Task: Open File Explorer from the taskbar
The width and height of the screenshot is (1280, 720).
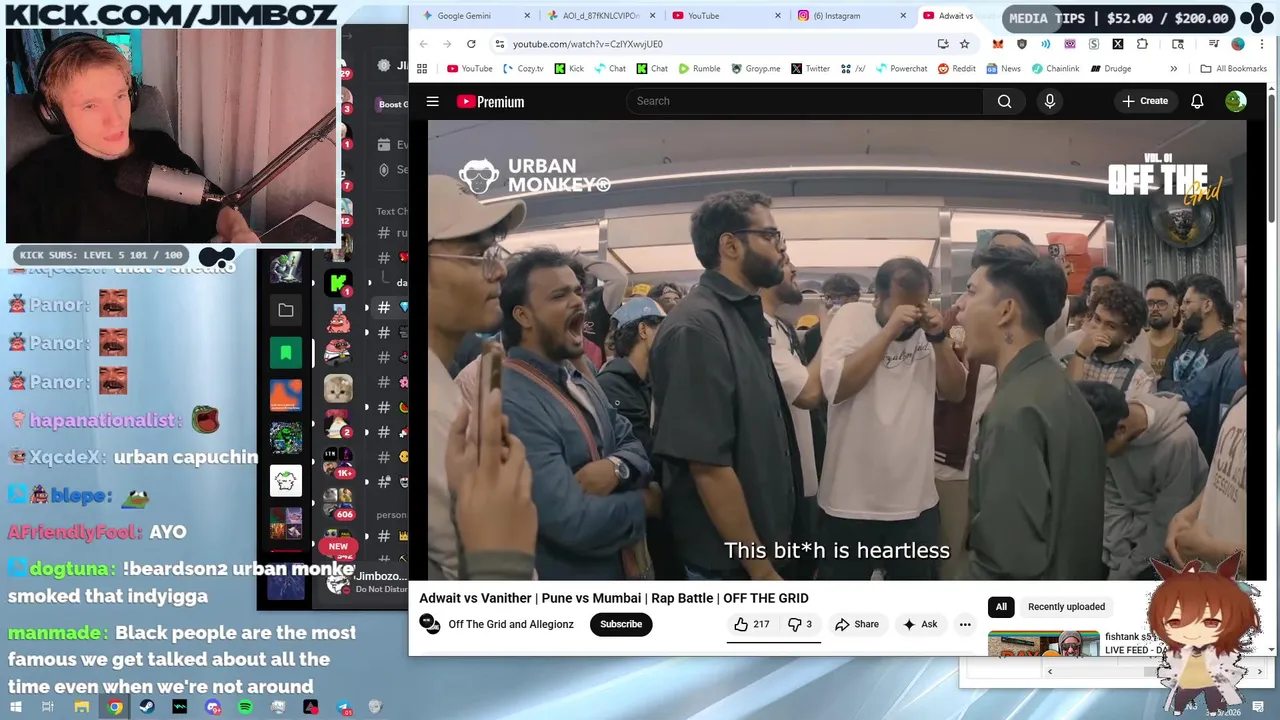Action: tap(82, 707)
